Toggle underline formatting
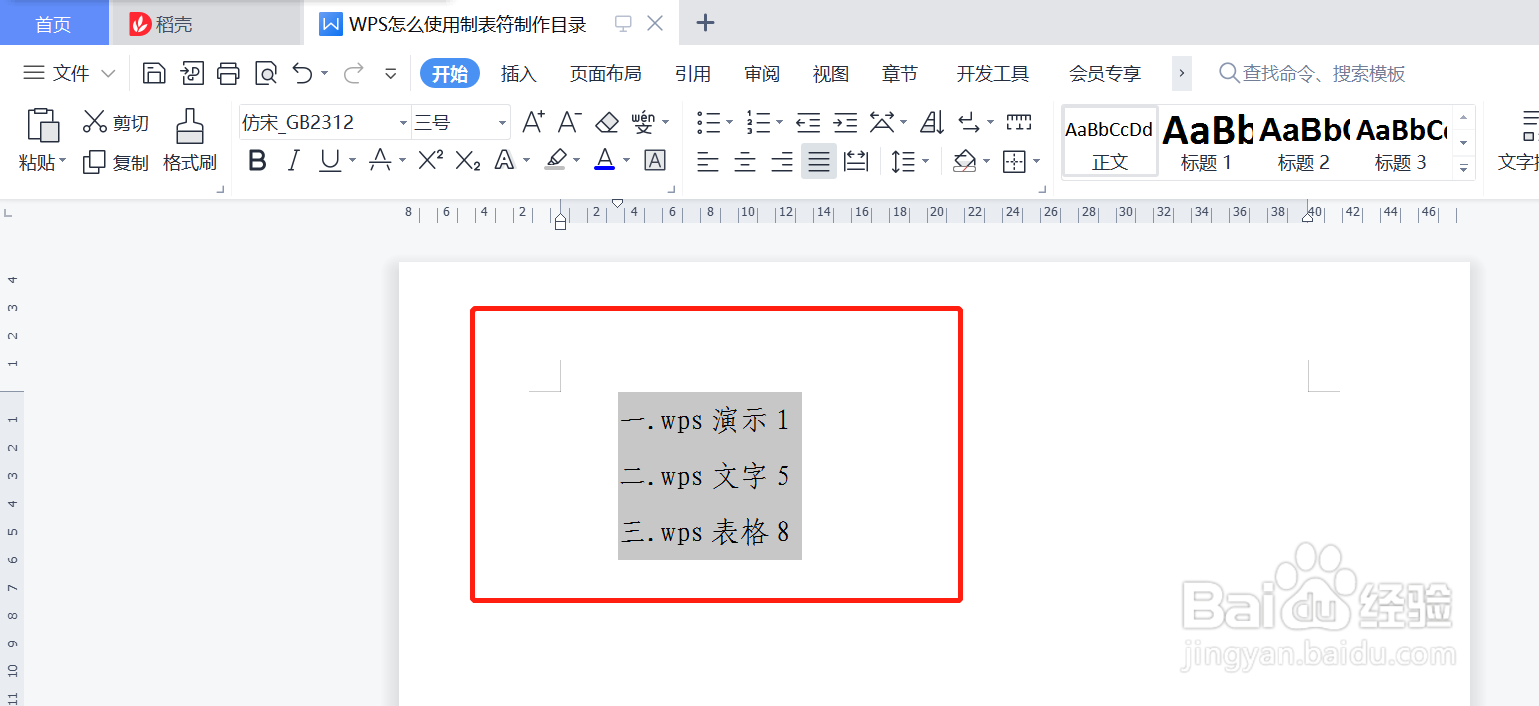The image size is (1539, 706). coord(330,160)
